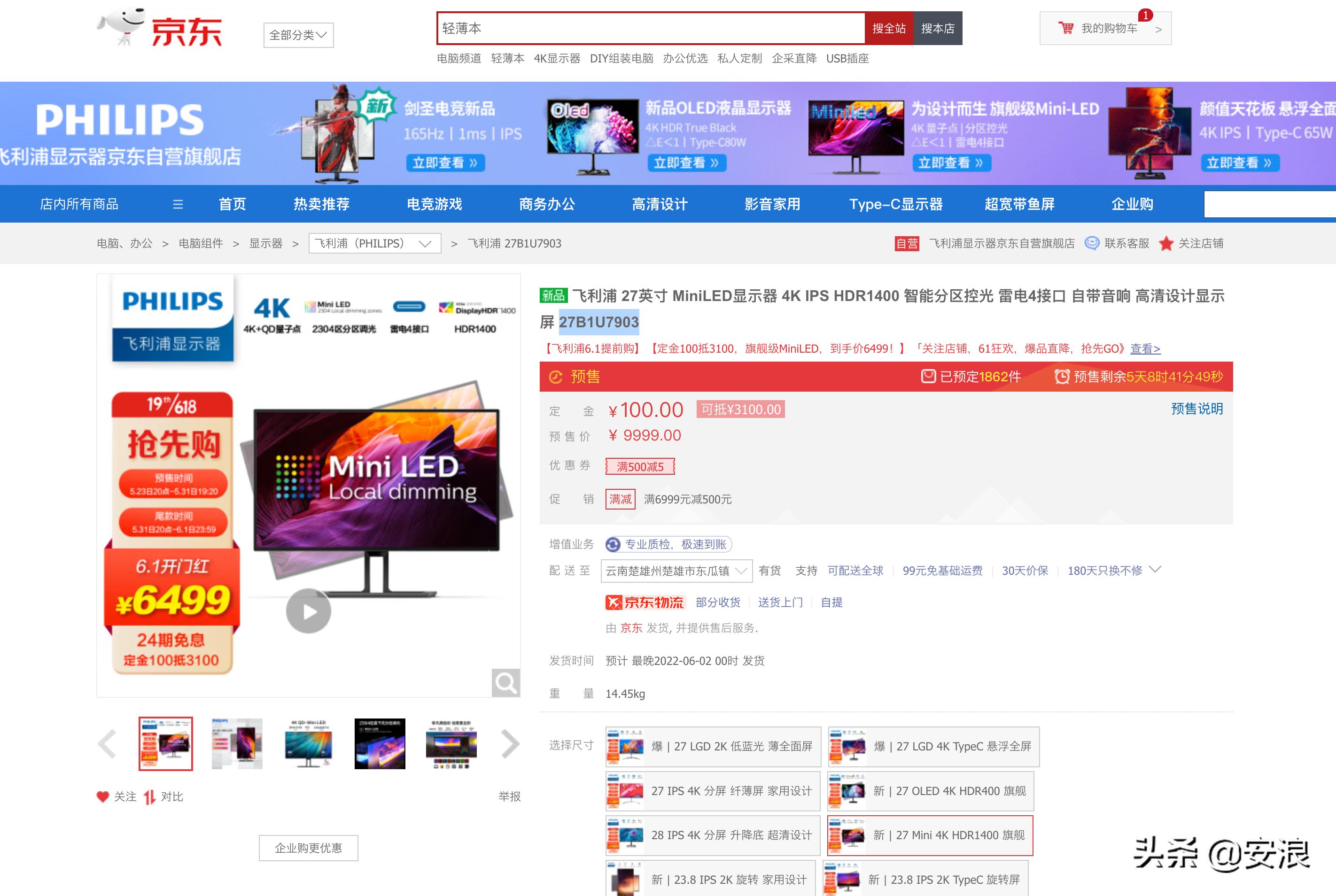This screenshot has width=1336, height=896.
Task: Click the 联系客服 customer service icon
Action: pyautogui.click(x=1093, y=243)
